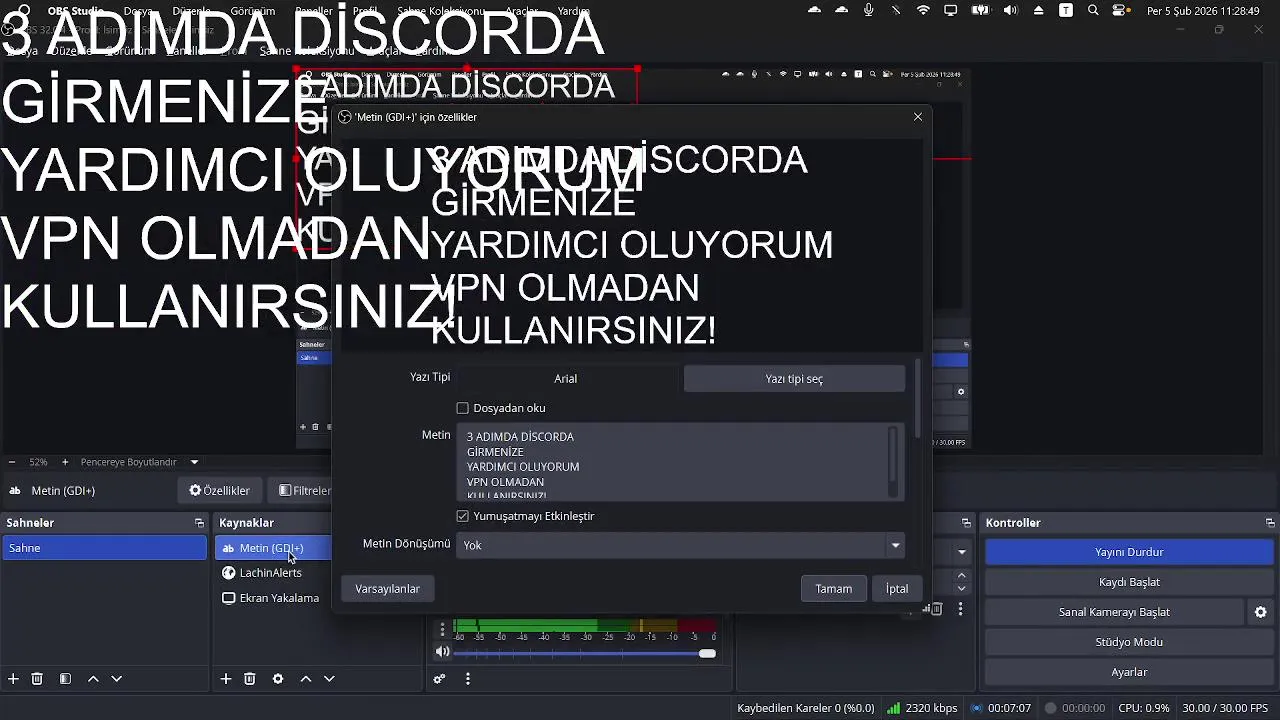Open control center toggle icon in menu bar
1280x720 pixels.
1121,10
